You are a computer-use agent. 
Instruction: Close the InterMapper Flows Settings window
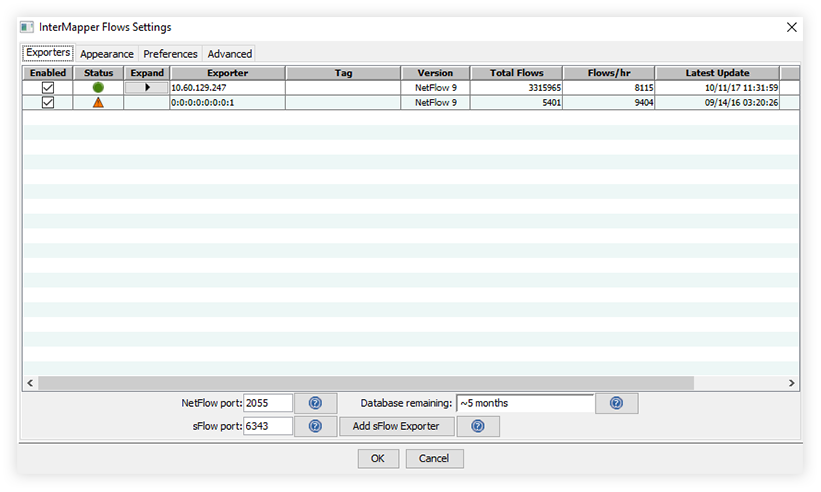791,27
